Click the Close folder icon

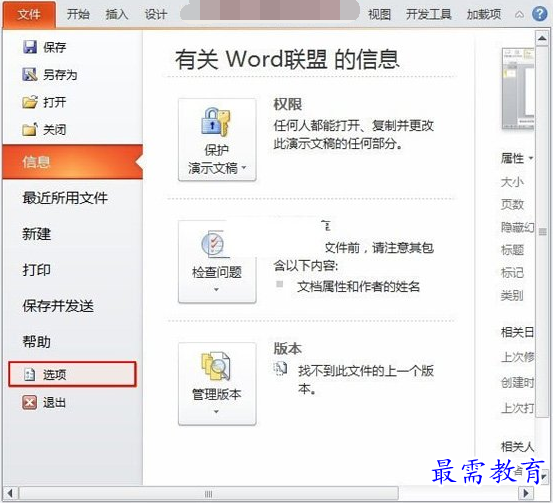coord(30,129)
